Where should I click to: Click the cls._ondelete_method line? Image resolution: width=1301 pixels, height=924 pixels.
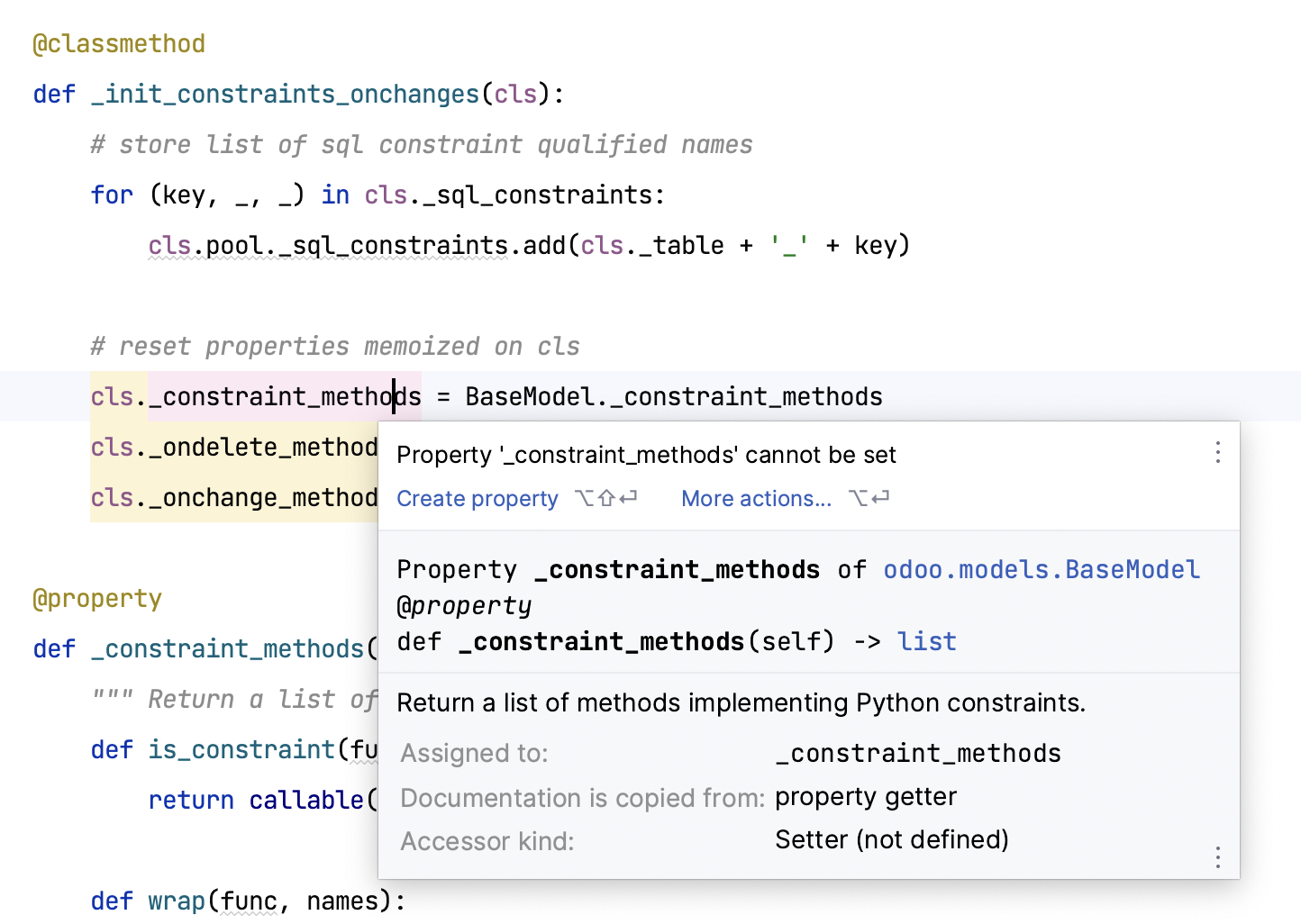tap(232, 447)
